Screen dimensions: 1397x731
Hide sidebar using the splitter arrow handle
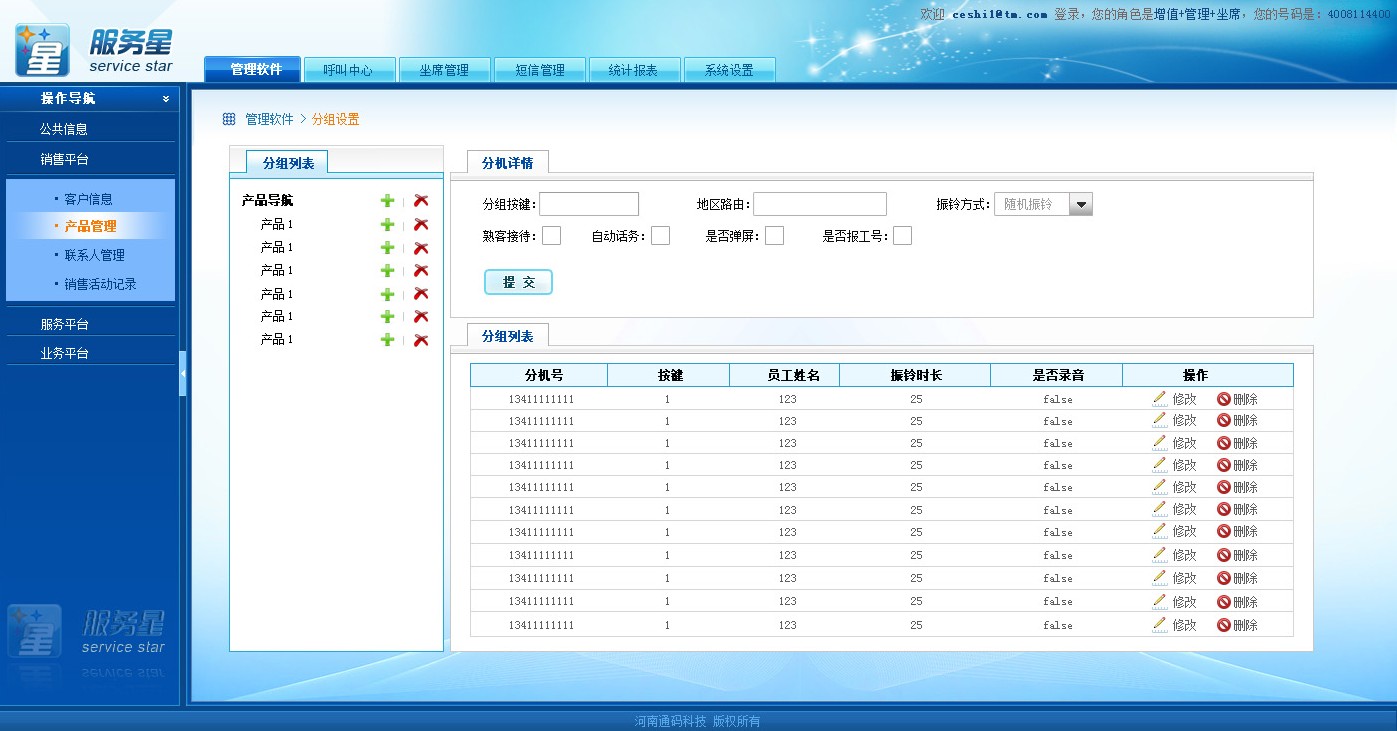(x=183, y=373)
